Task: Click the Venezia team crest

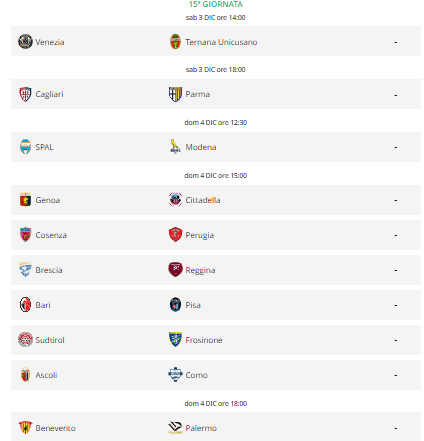Action: (x=25, y=42)
